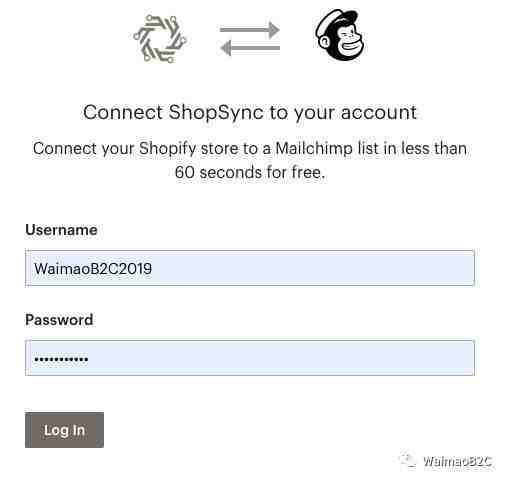Viewport: 507px width, 481px height.
Task: Click the masked password dots
Action: point(61,359)
